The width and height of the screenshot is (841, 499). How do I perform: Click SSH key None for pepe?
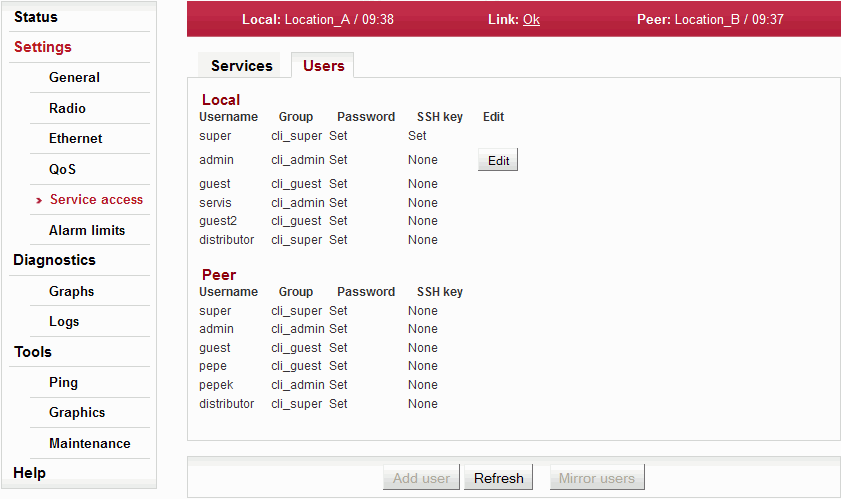pyautogui.click(x=423, y=366)
